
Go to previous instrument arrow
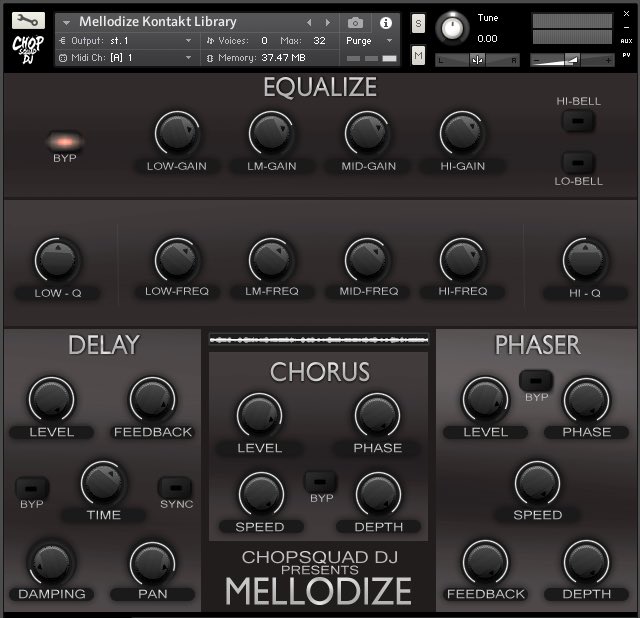(x=309, y=22)
